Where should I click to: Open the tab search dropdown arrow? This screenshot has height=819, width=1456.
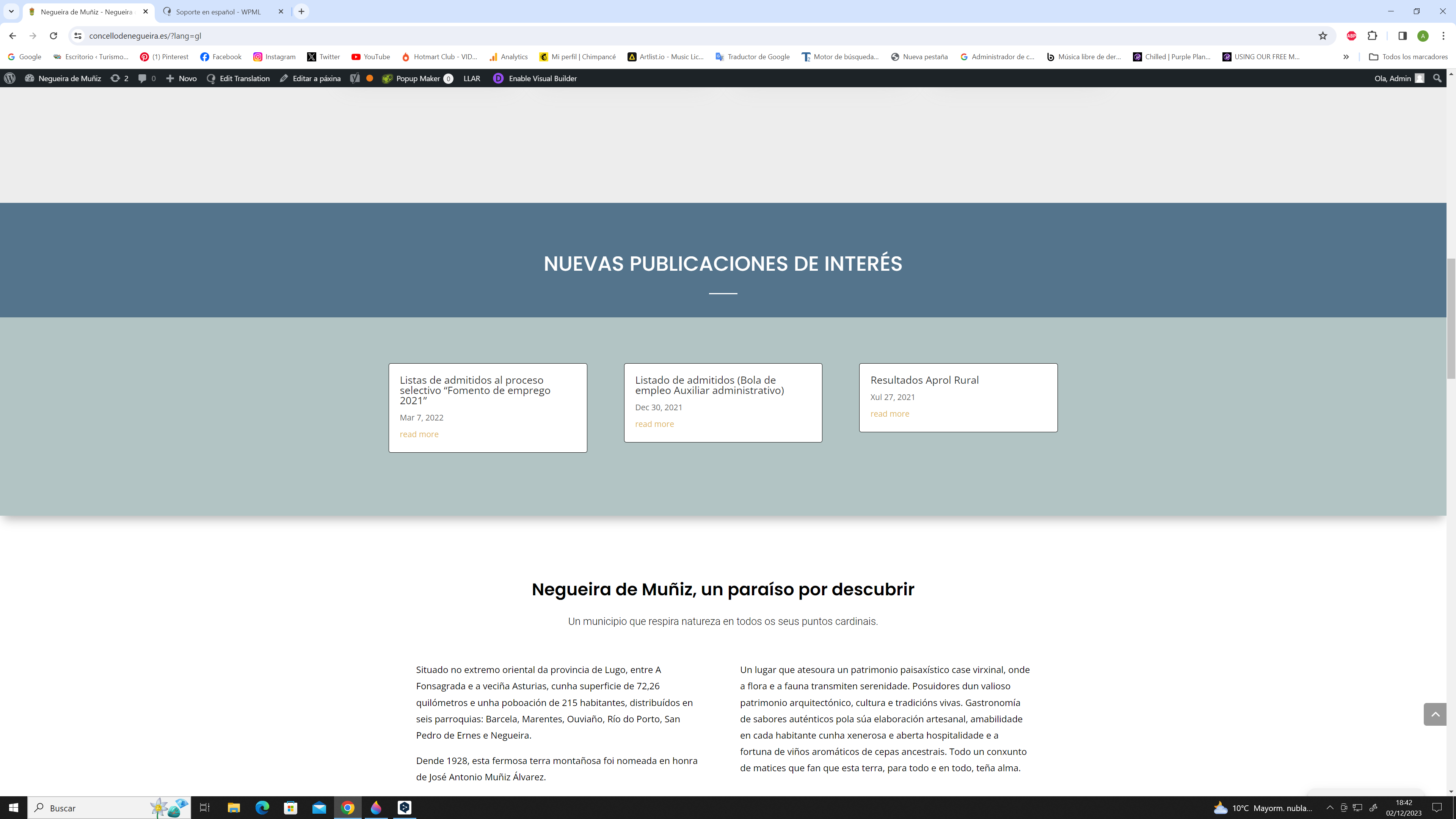(x=11, y=11)
